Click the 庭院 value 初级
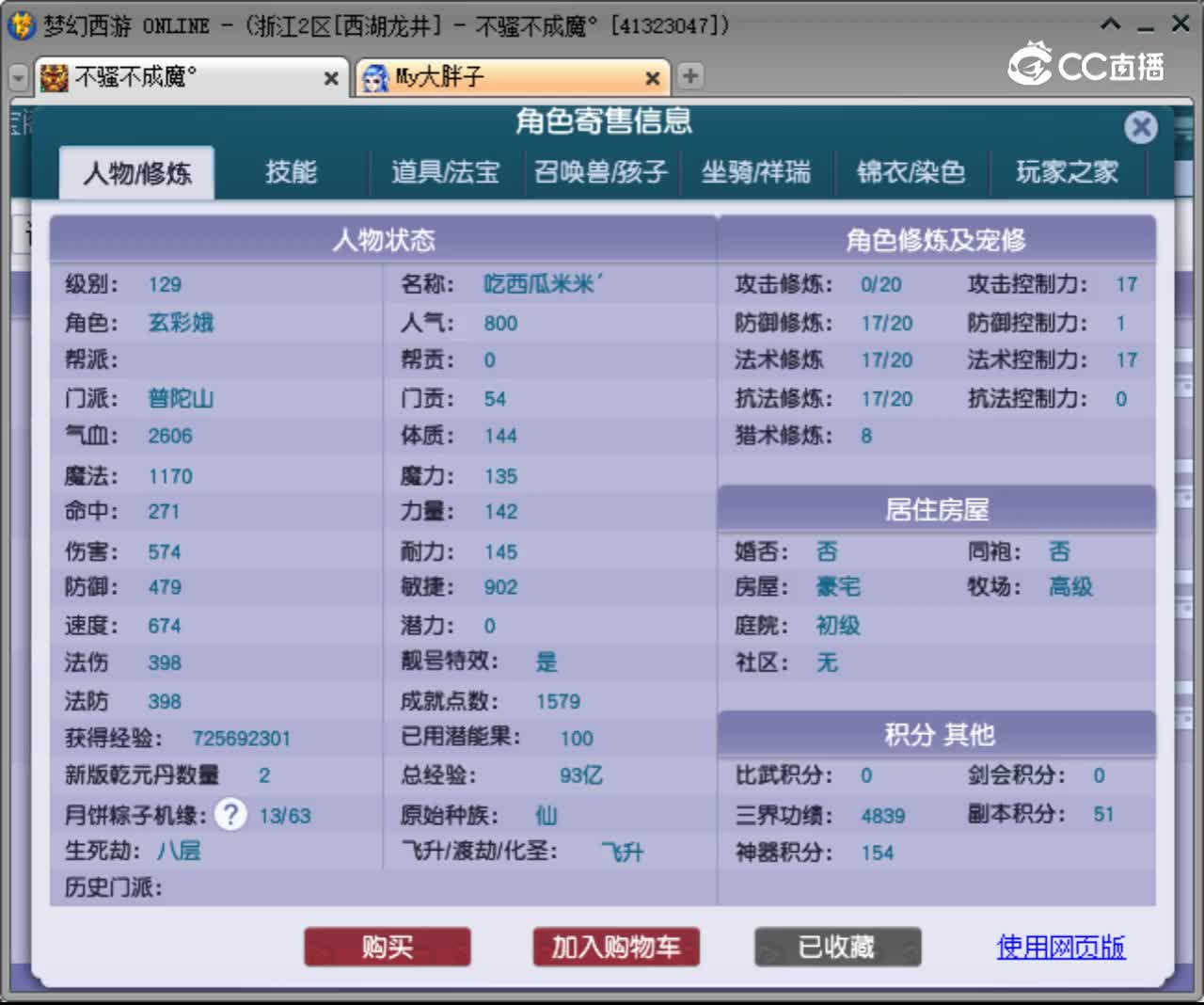 click(x=838, y=626)
